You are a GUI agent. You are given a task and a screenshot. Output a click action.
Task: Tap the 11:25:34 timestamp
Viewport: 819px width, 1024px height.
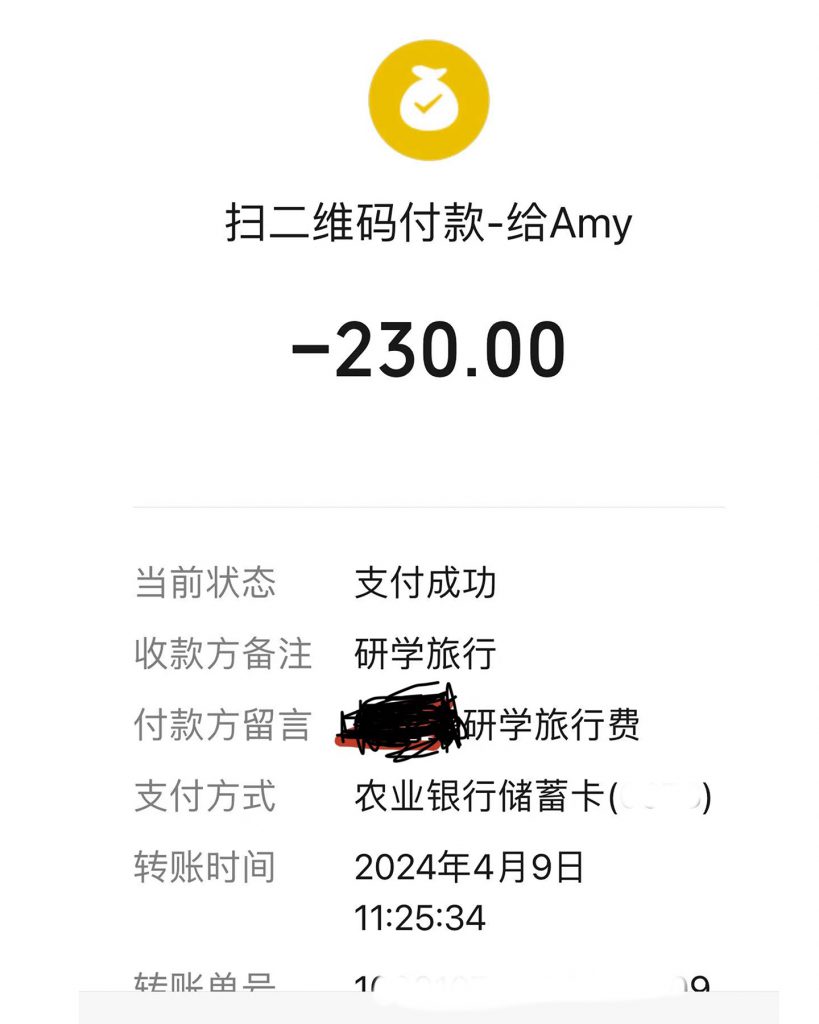pyautogui.click(x=420, y=918)
